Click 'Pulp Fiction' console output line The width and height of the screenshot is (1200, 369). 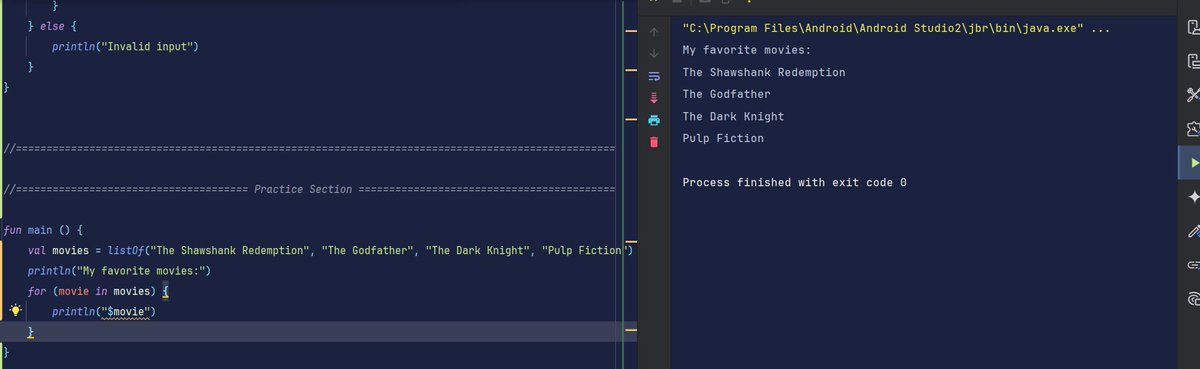point(723,138)
